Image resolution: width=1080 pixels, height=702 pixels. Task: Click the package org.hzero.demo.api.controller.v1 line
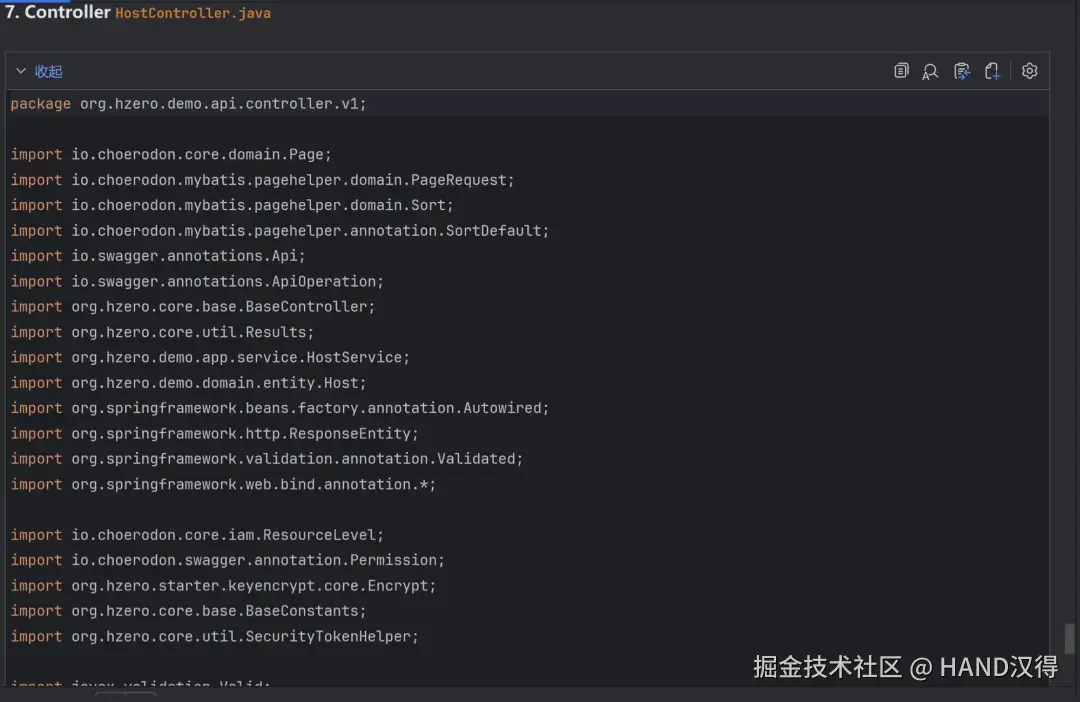click(189, 104)
